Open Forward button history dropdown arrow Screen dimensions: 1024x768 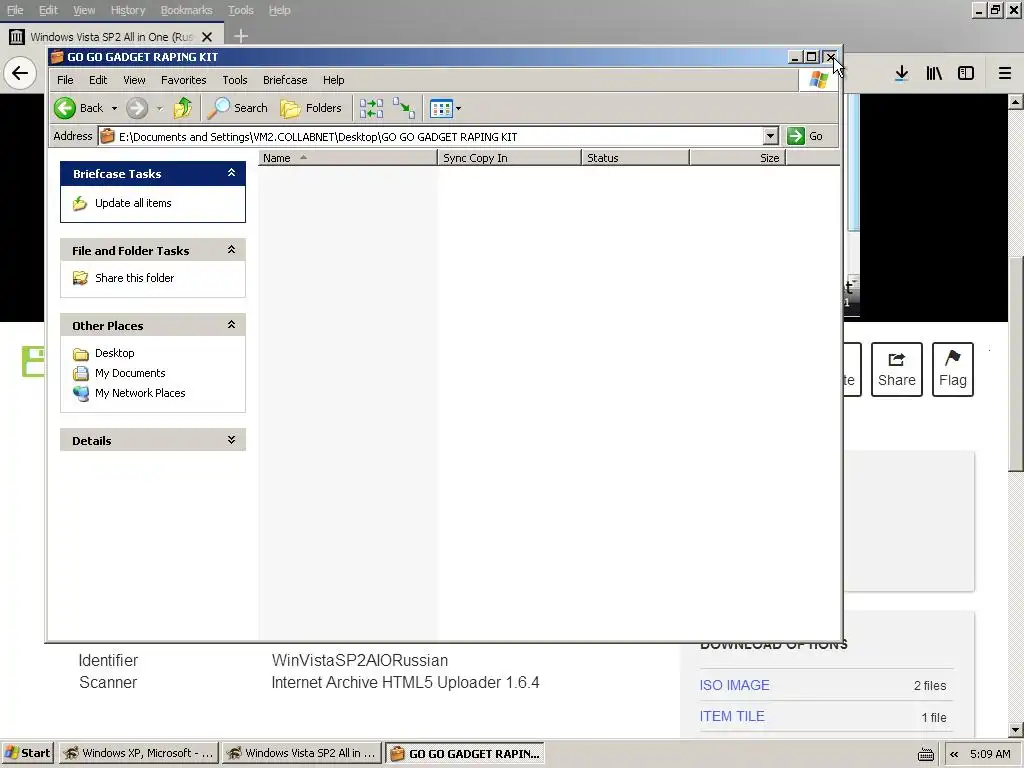(159, 108)
